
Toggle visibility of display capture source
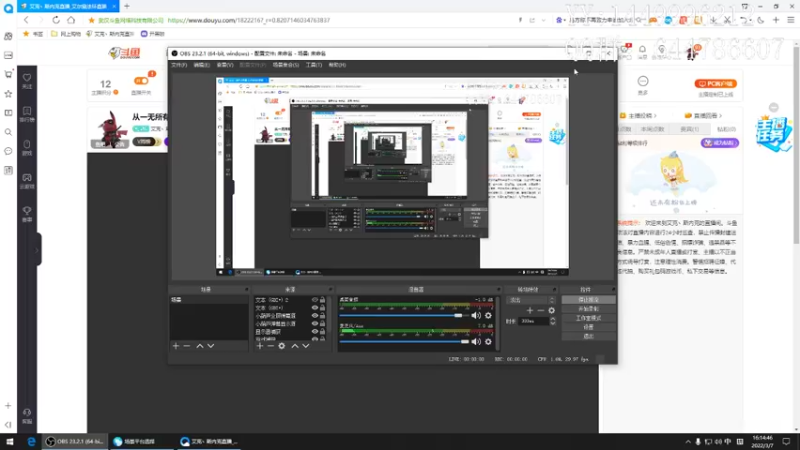[315, 332]
